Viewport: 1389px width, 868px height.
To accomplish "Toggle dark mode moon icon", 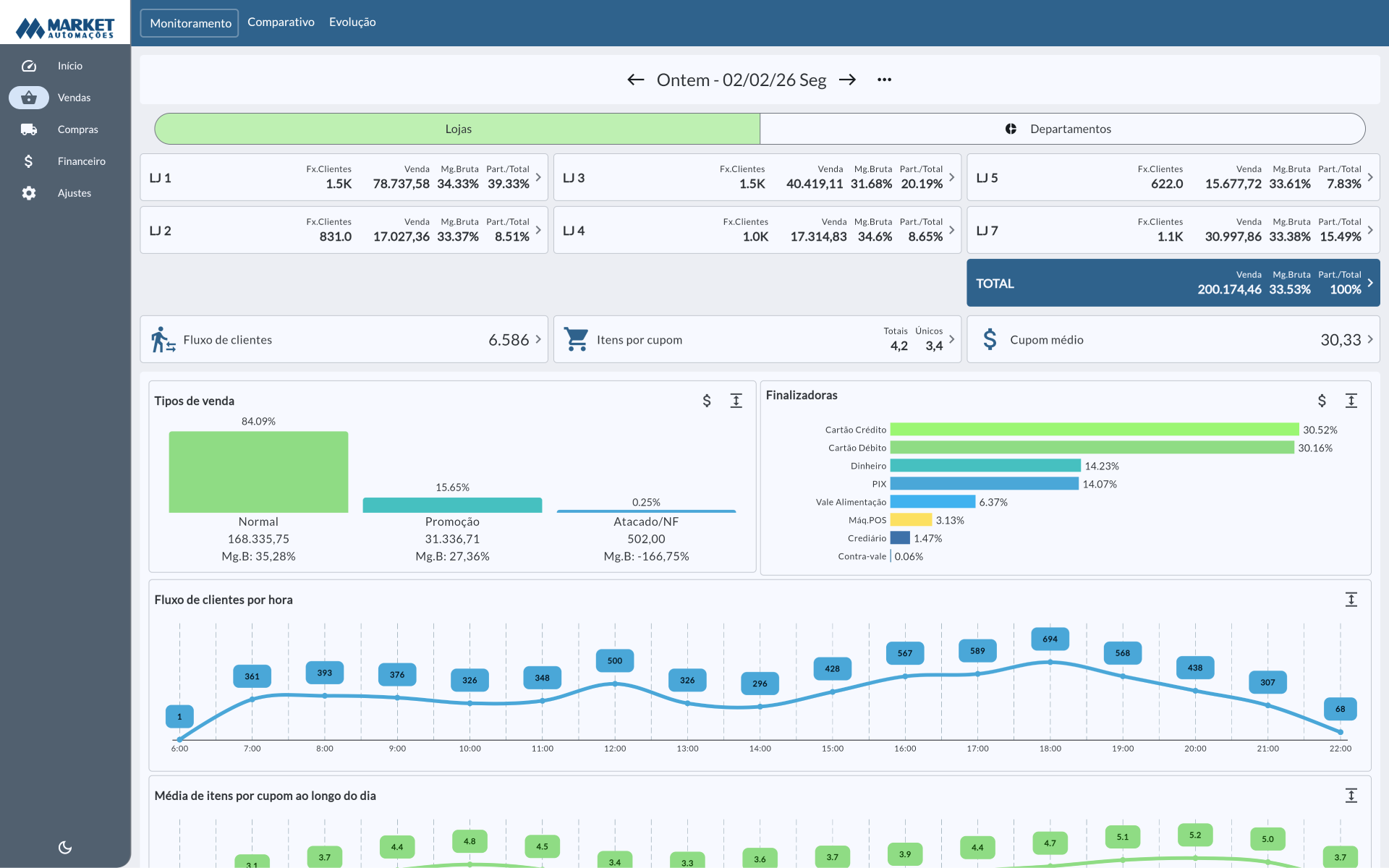I will click(x=65, y=847).
